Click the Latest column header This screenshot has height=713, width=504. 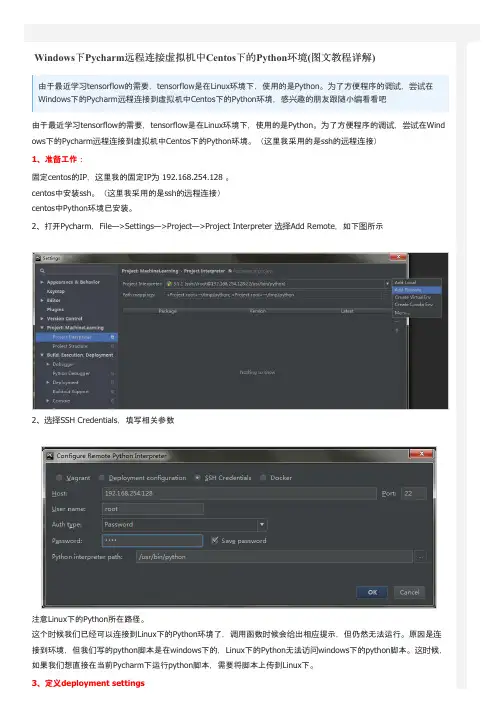point(347,311)
